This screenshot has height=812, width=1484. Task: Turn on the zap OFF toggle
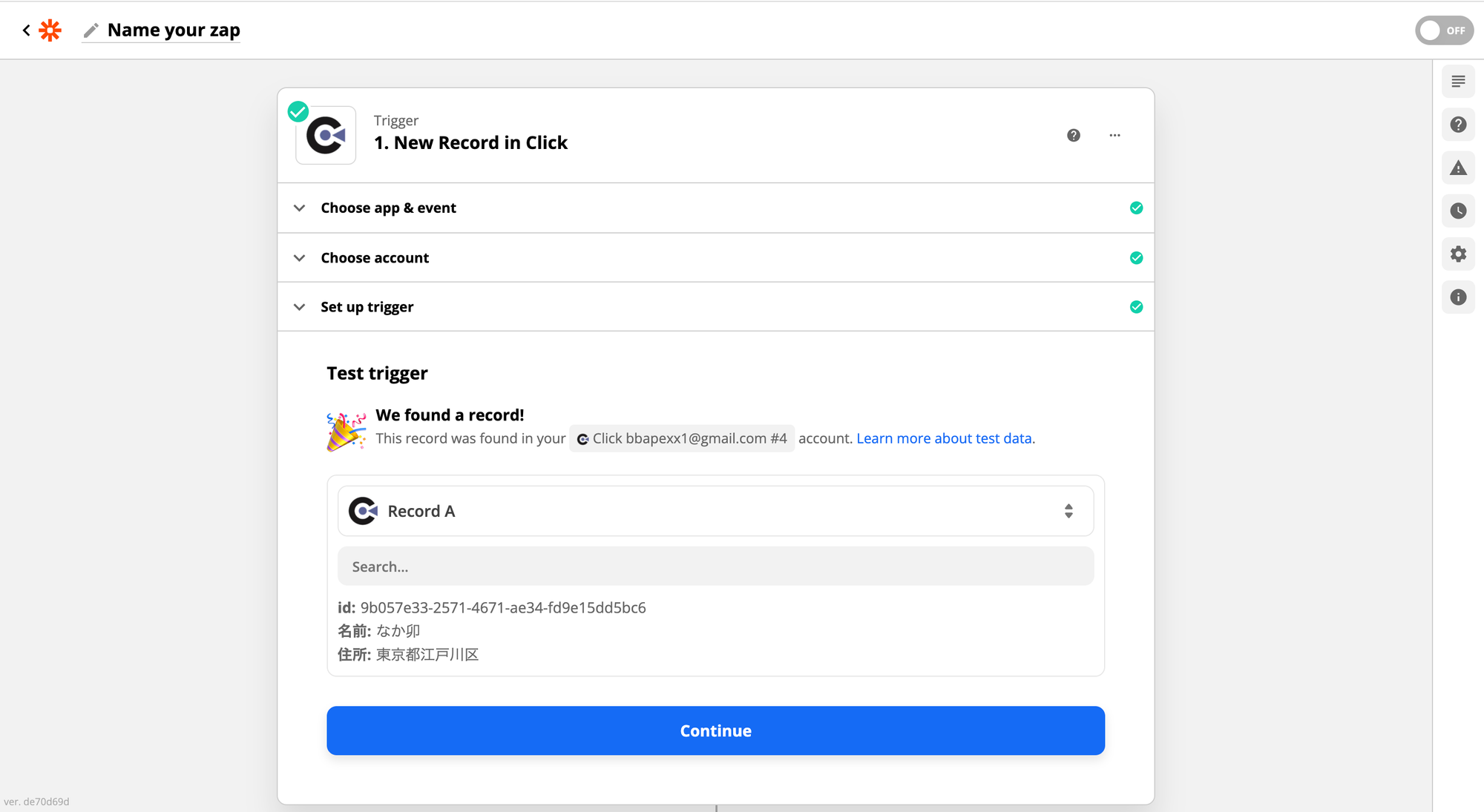tap(1444, 30)
